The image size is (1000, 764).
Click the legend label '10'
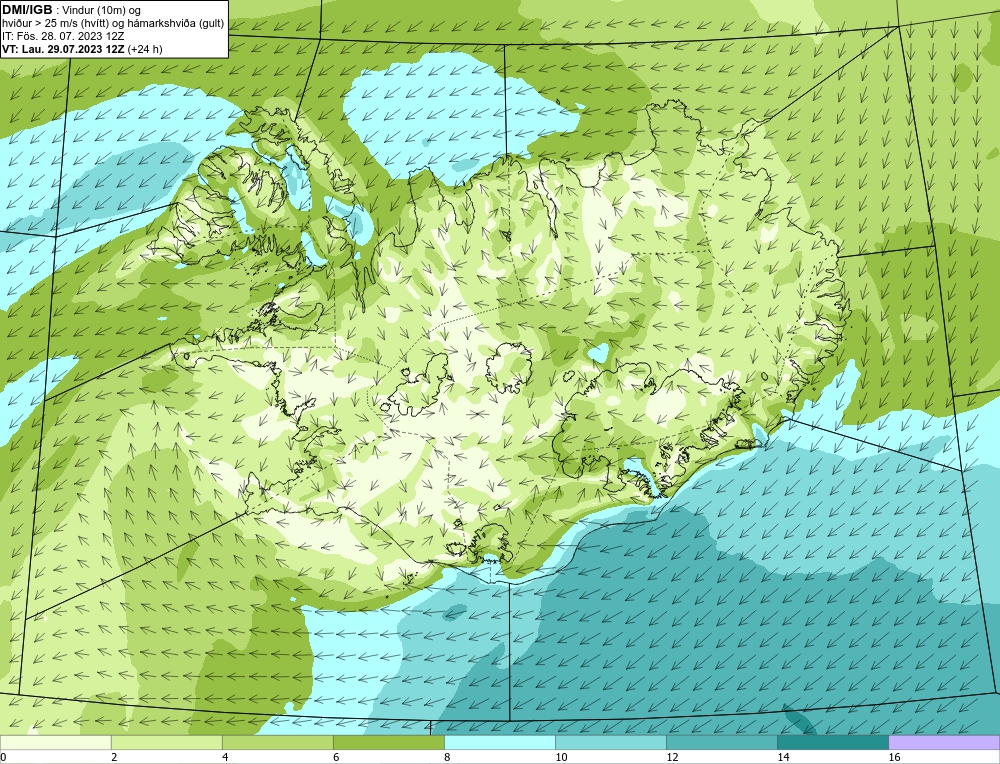(561, 757)
